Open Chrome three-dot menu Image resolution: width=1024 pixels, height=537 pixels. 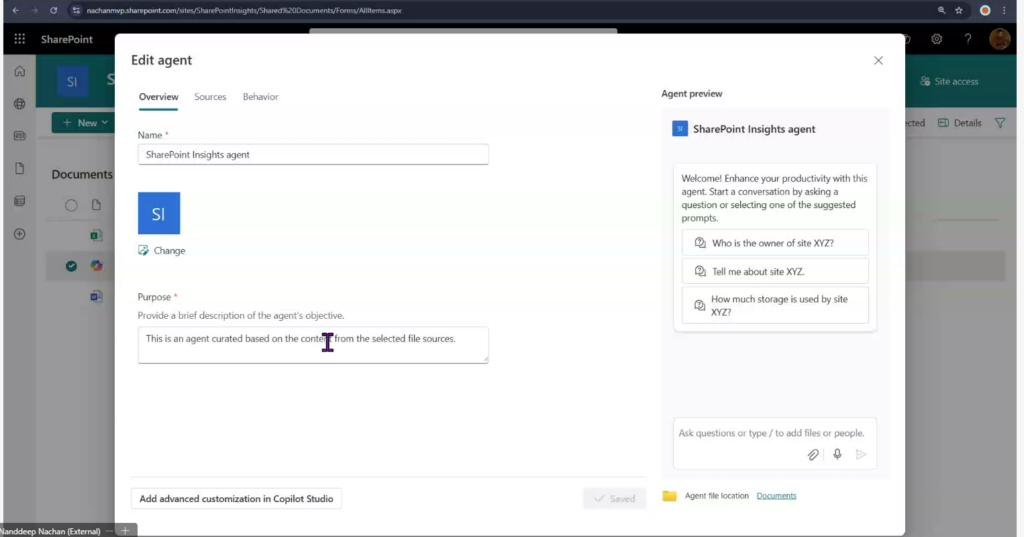tap(1004, 10)
